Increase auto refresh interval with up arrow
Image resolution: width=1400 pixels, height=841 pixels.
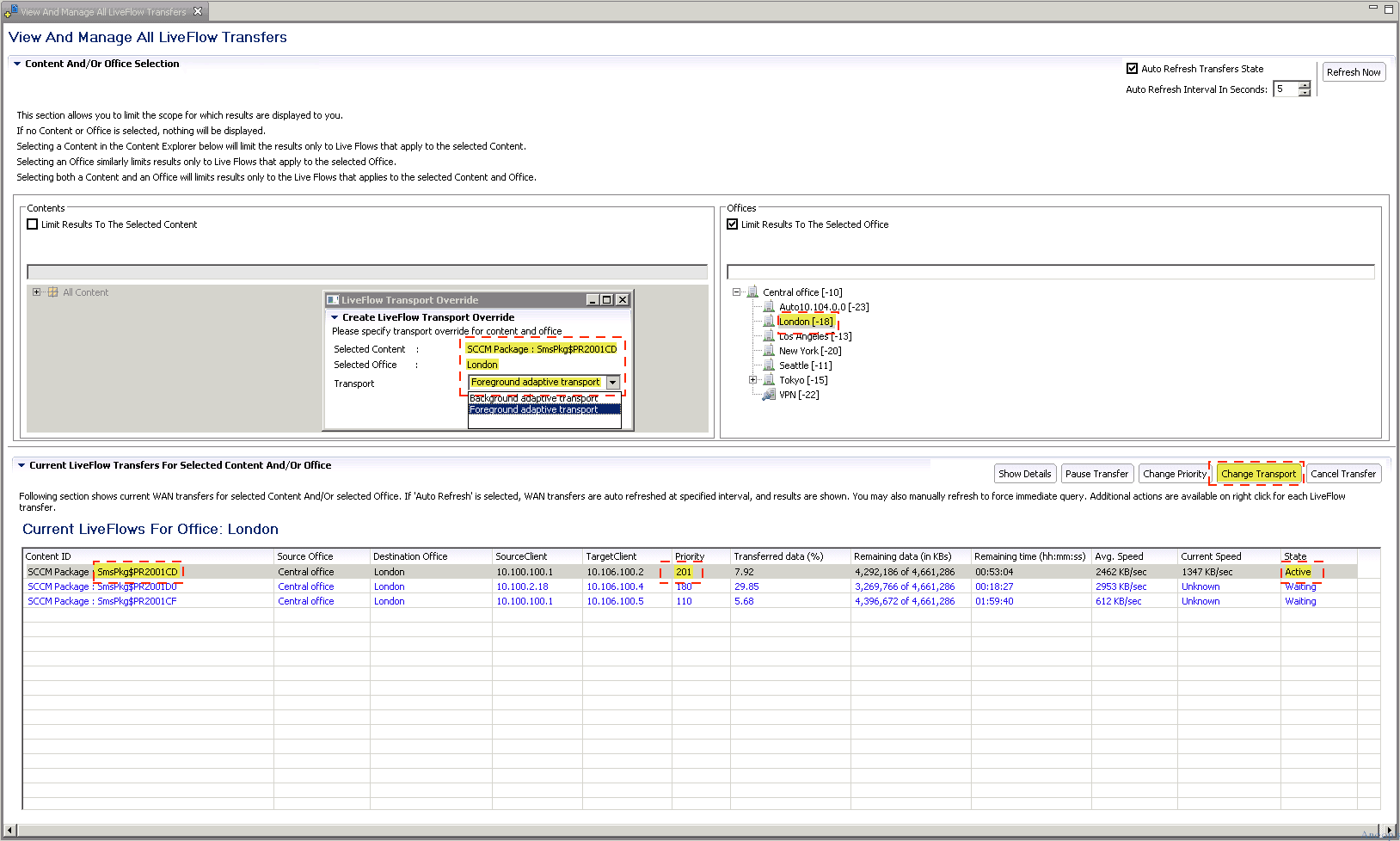point(1305,85)
